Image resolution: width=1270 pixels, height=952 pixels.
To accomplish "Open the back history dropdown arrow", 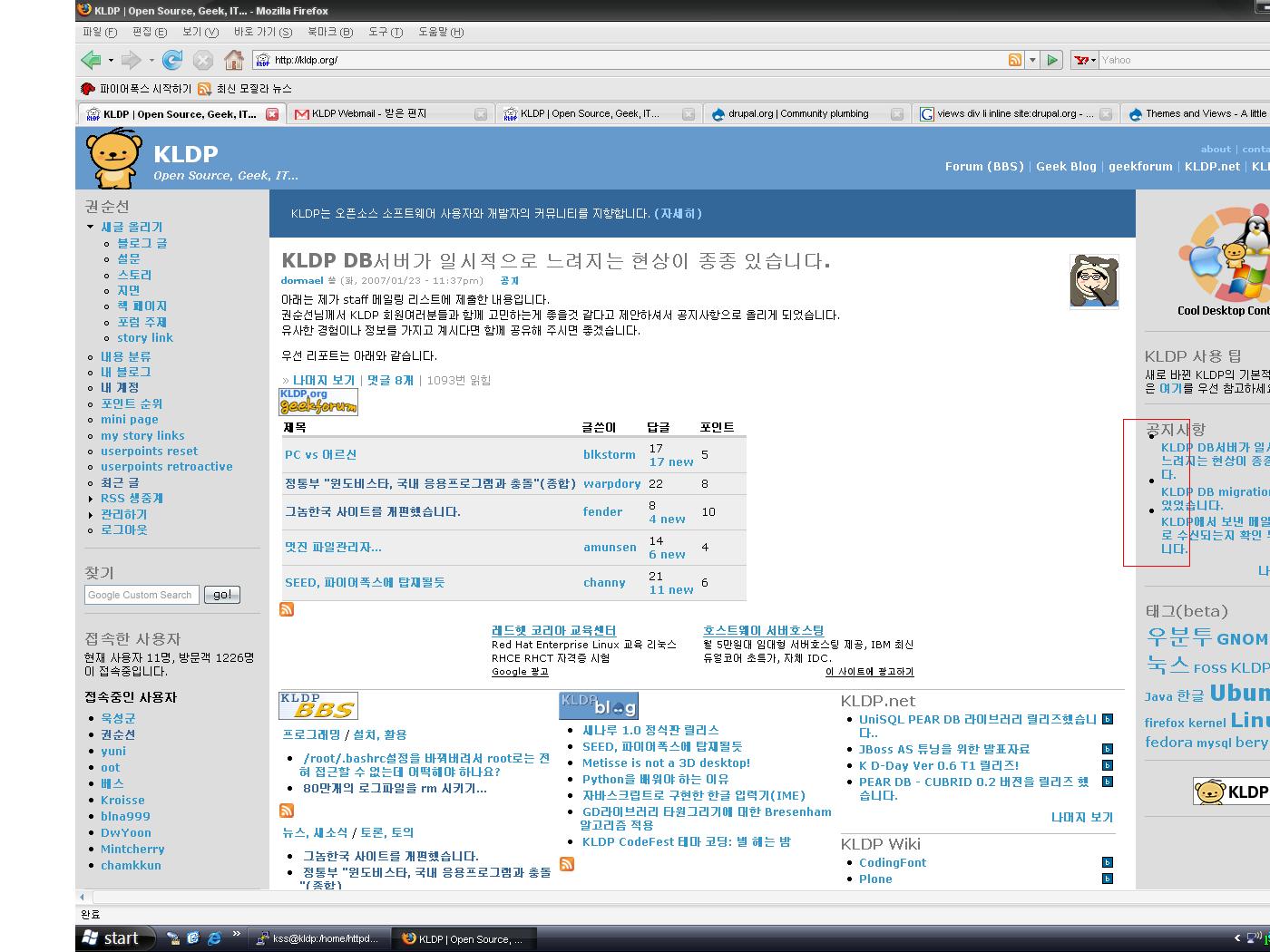I will click(111, 61).
